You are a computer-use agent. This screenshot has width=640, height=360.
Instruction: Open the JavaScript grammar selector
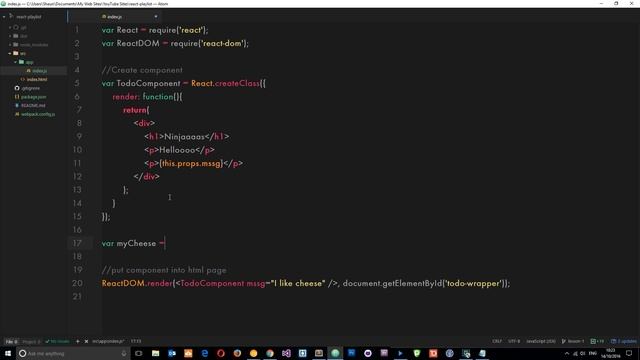[541, 341]
